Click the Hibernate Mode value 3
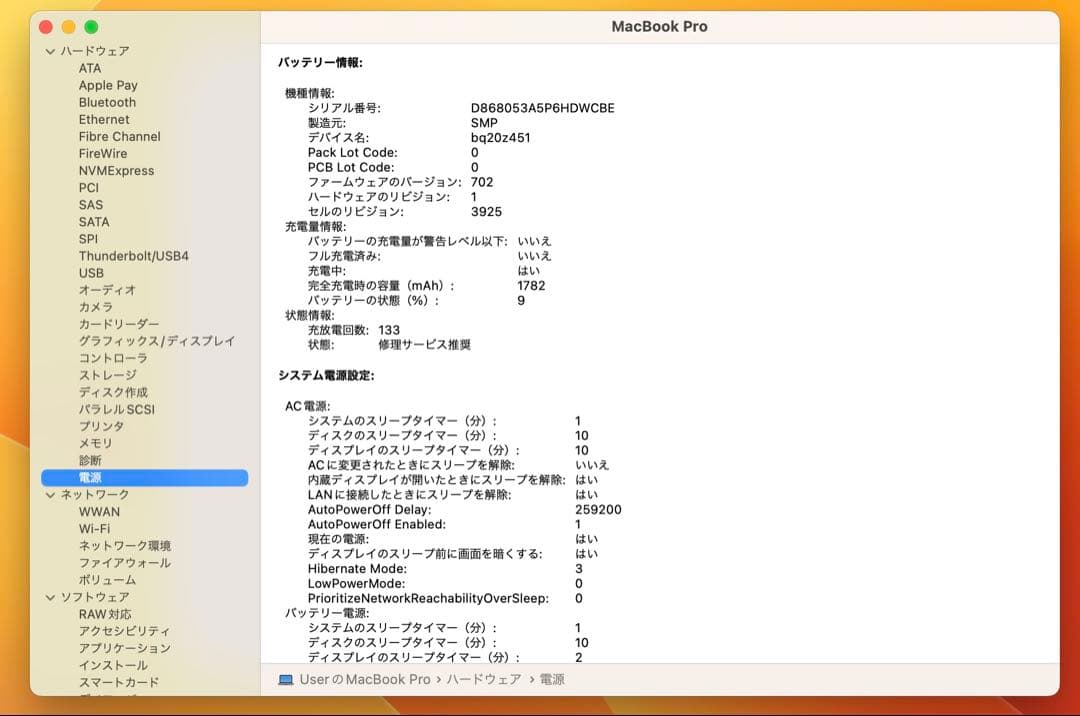 [579, 569]
